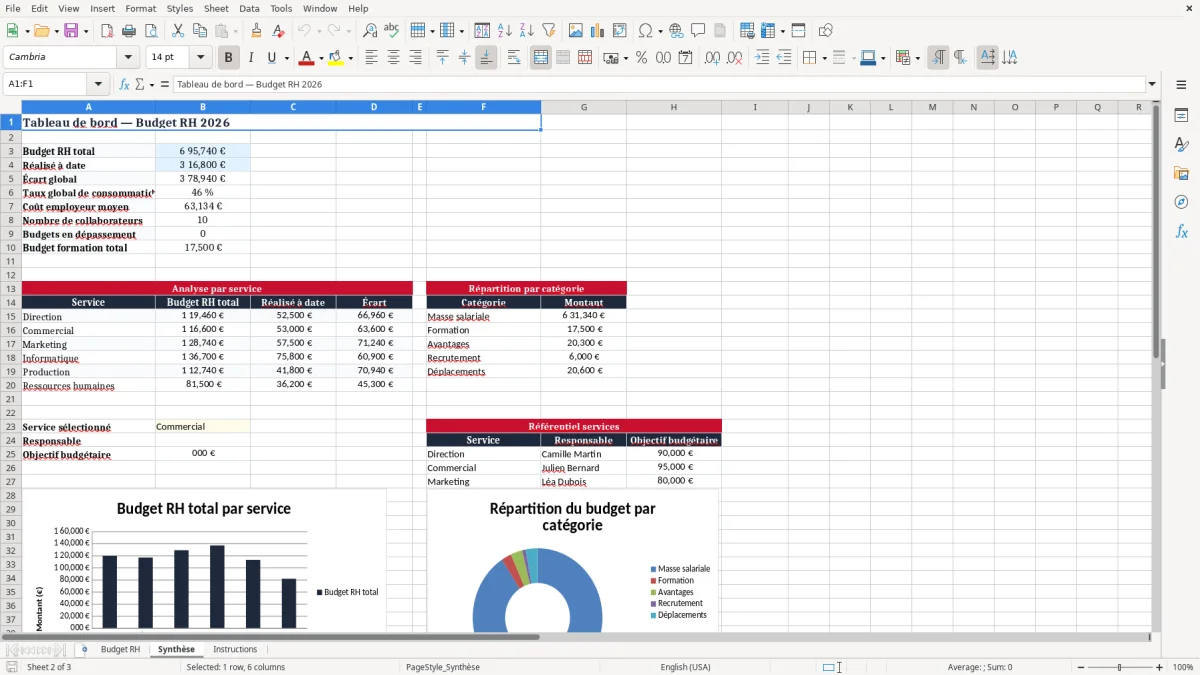
Task: Format as percent
Action: [642, 58]
